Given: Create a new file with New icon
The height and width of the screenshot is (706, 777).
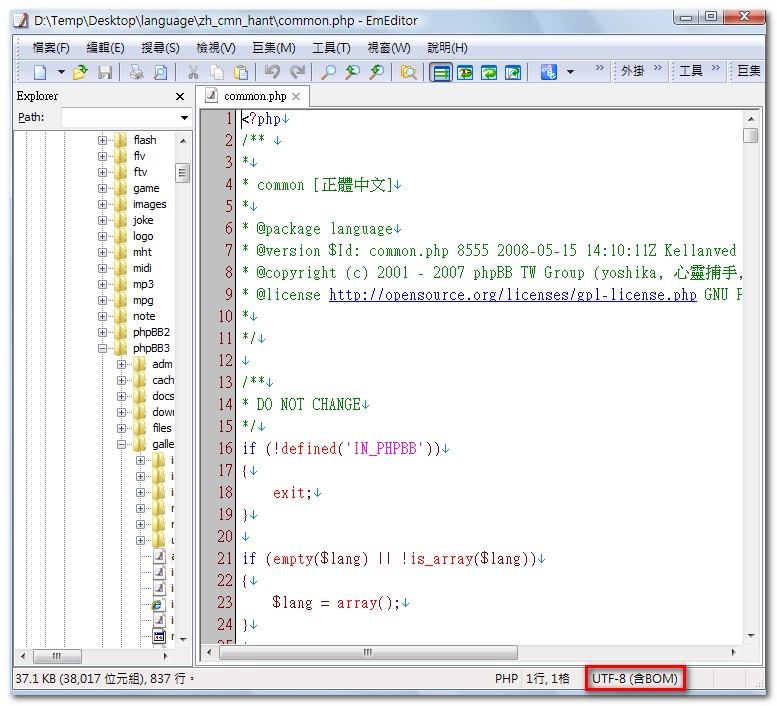Looking at the screenshot, I should click(x=41, y=72).
